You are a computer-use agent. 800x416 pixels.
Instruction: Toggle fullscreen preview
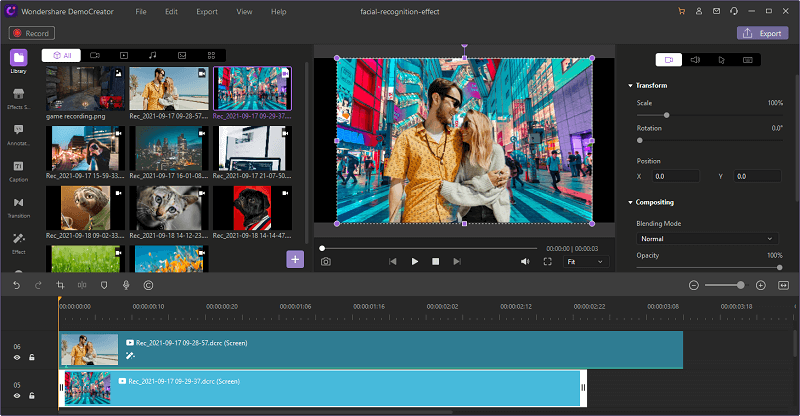(x=547, y=261)
